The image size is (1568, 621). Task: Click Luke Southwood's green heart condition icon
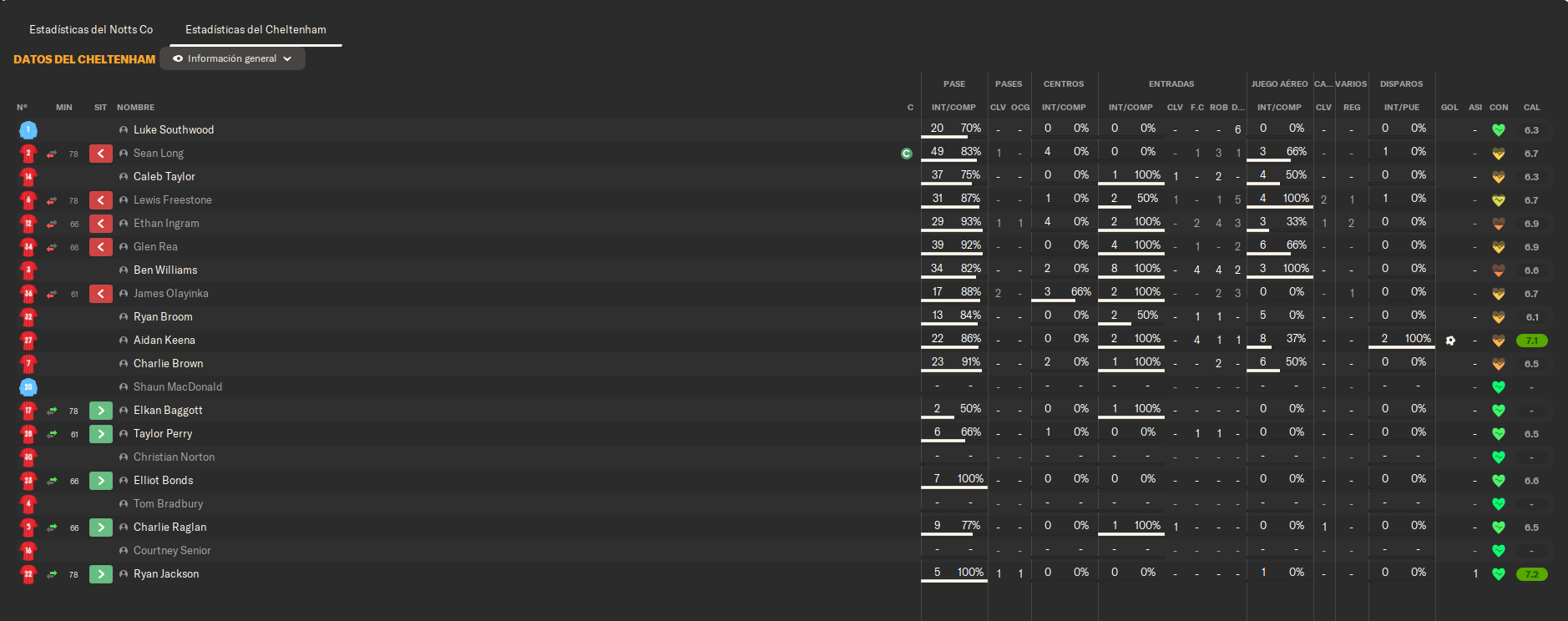[x=1499, y=130]
